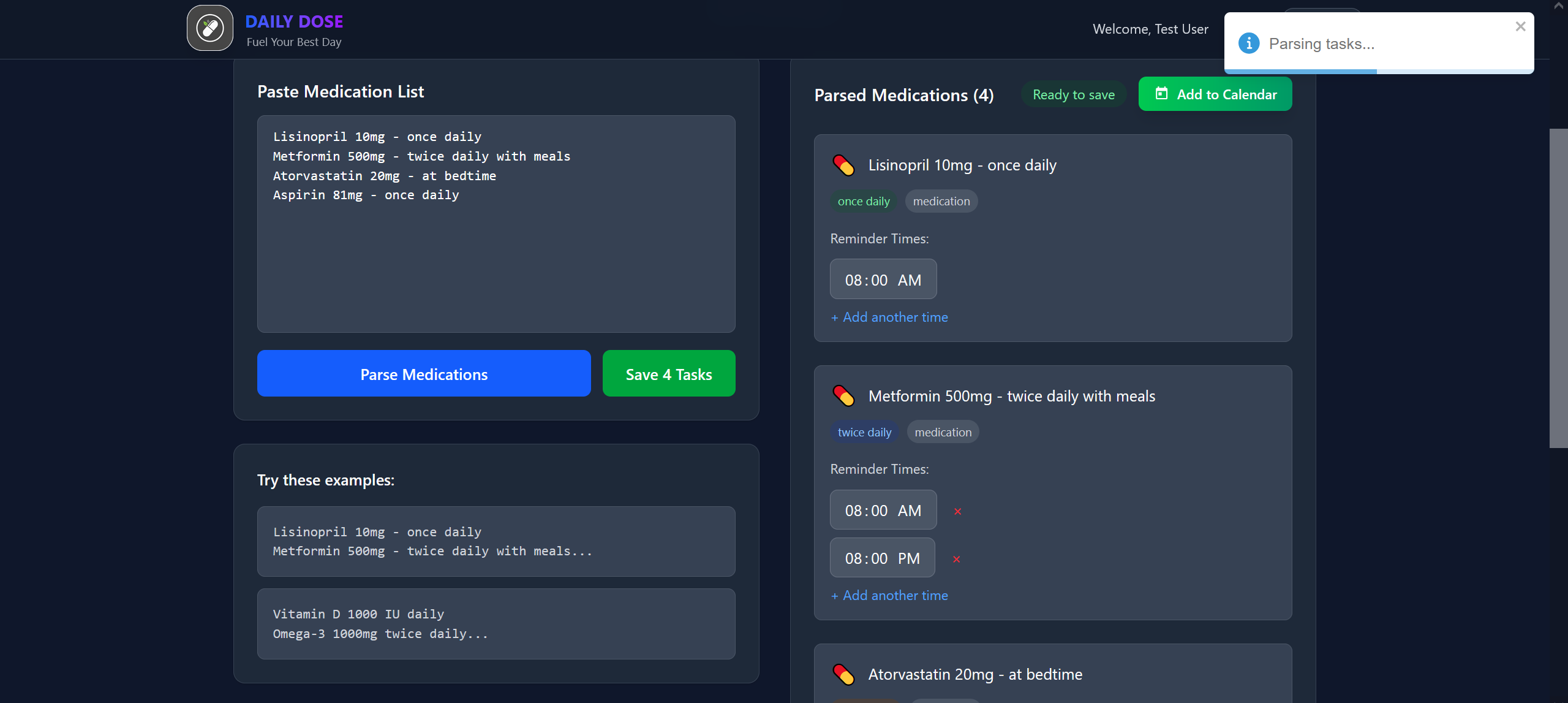1568x703 pixels.
Task: Click the Parse Medications button
Action: coord(424,374)
